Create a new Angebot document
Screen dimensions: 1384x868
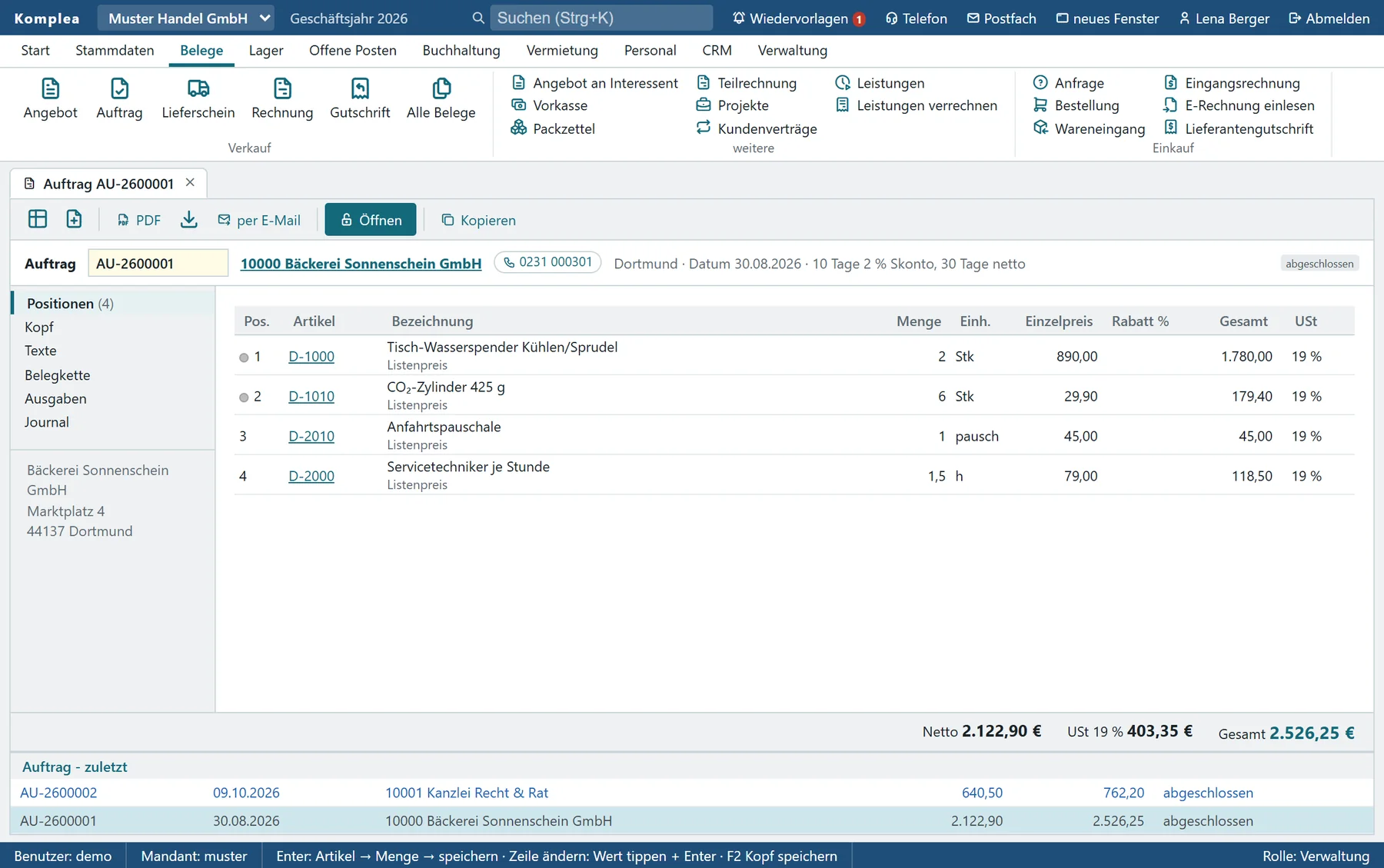click(x=50, y=99)
